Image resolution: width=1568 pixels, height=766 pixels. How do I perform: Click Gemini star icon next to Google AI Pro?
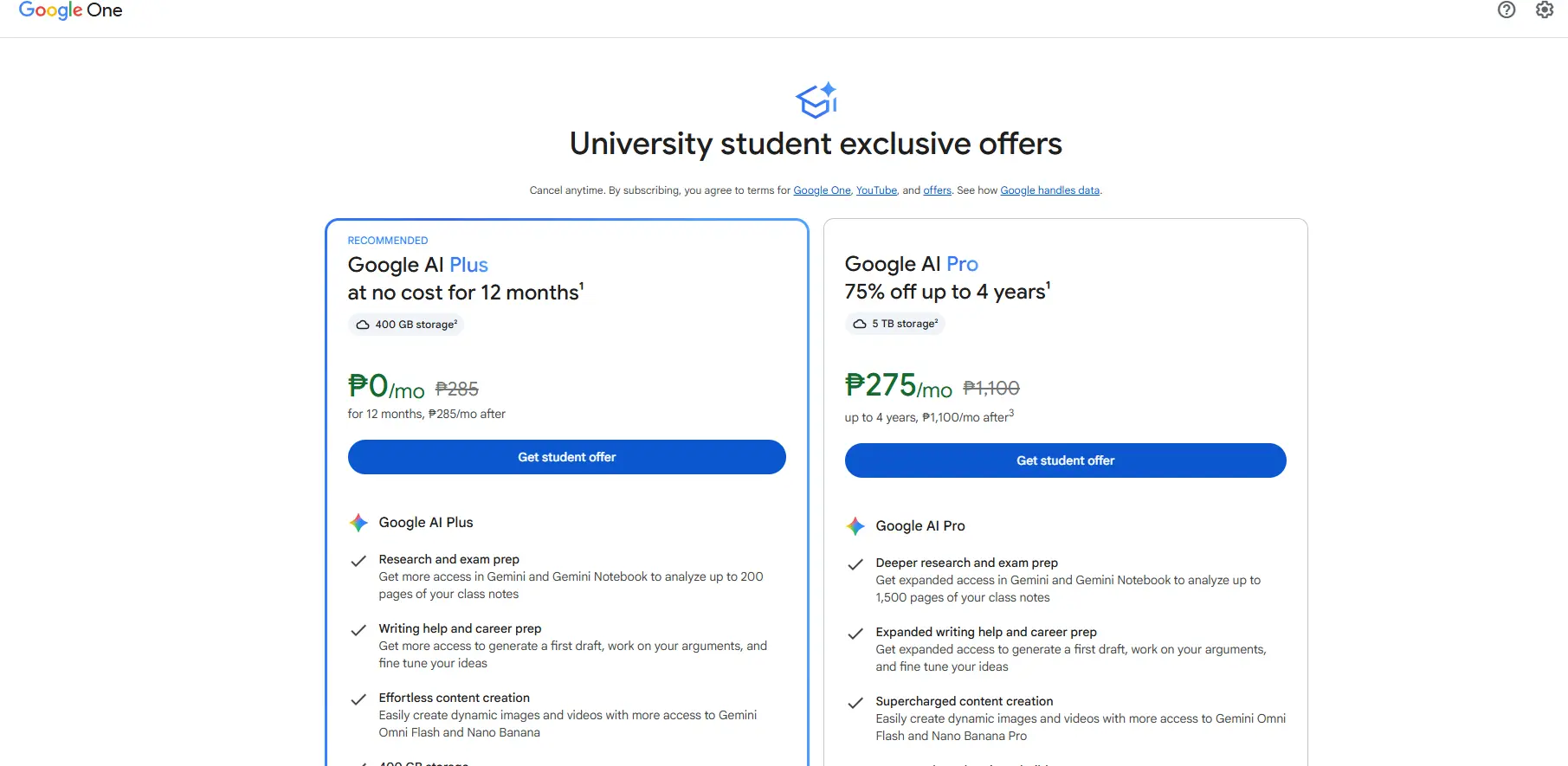[x=855, y=526]
